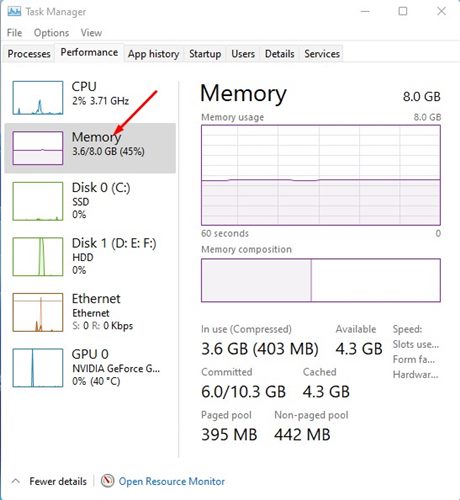Select the Ethernet throughput graph thumbnail
The image size is (460, 500).
(x=38, y=312)
